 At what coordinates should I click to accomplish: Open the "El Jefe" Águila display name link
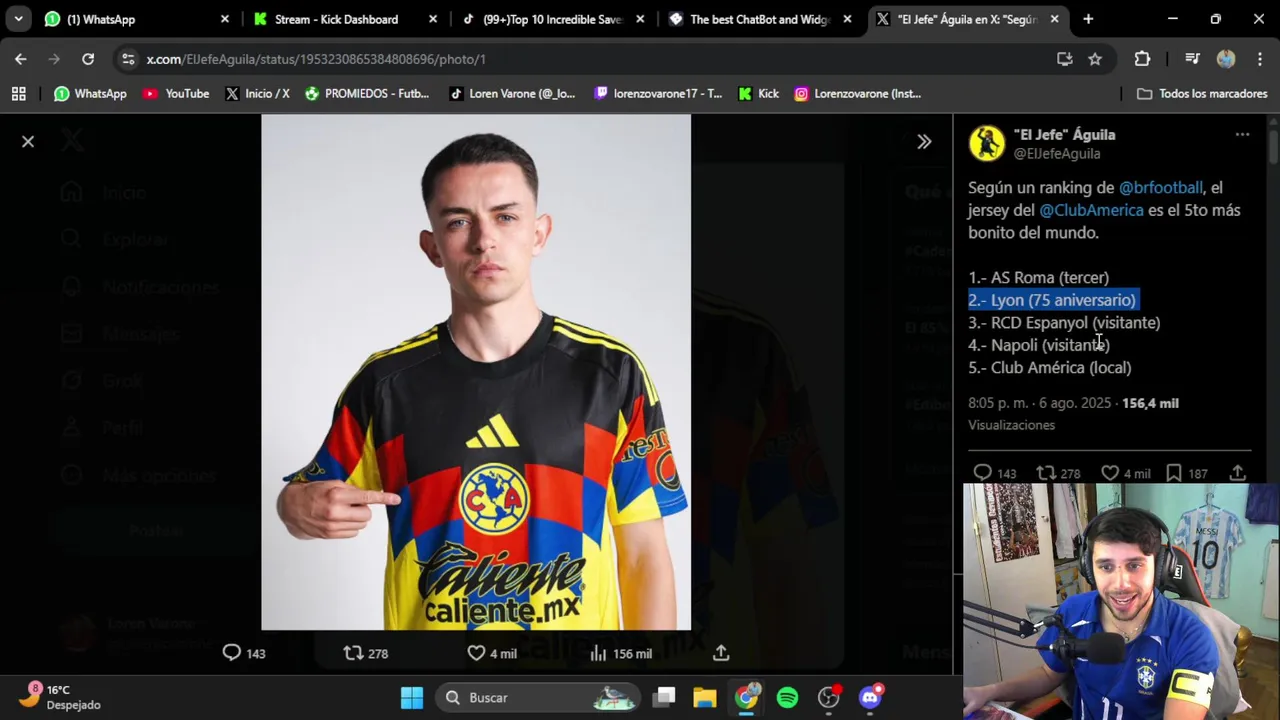[1064, 134]
